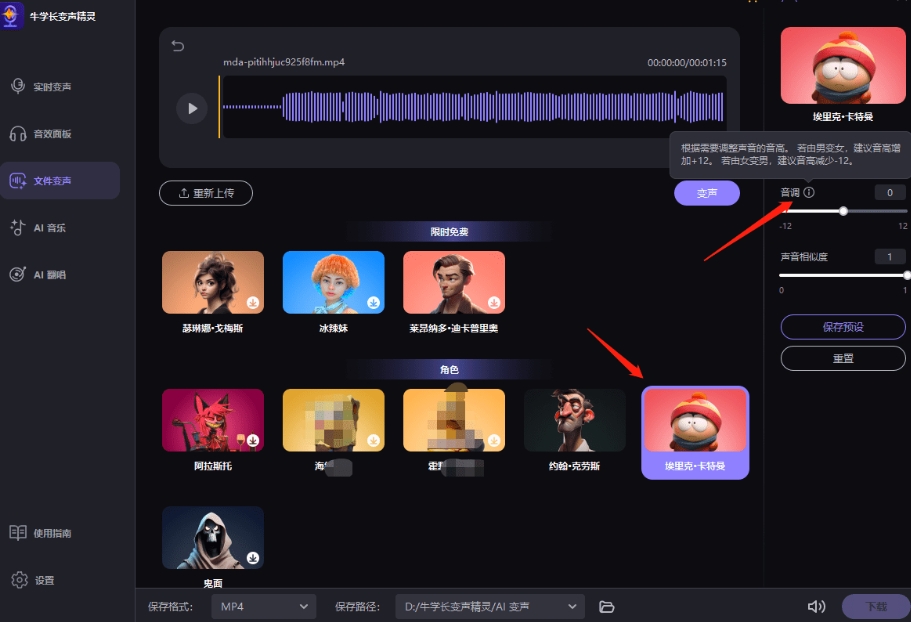Click the purple 变声 convert button
Viewport: 911px width, 622px height.
[x=706, y=193]
